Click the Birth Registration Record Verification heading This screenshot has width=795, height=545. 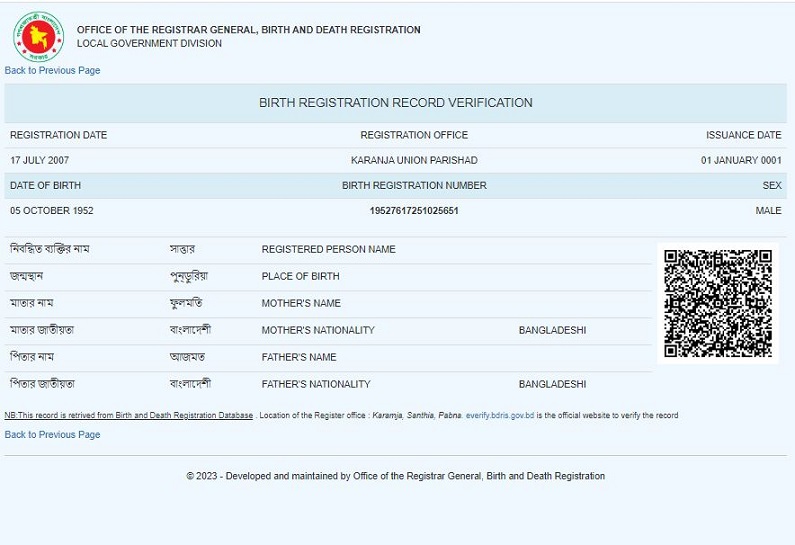point(395,103)
